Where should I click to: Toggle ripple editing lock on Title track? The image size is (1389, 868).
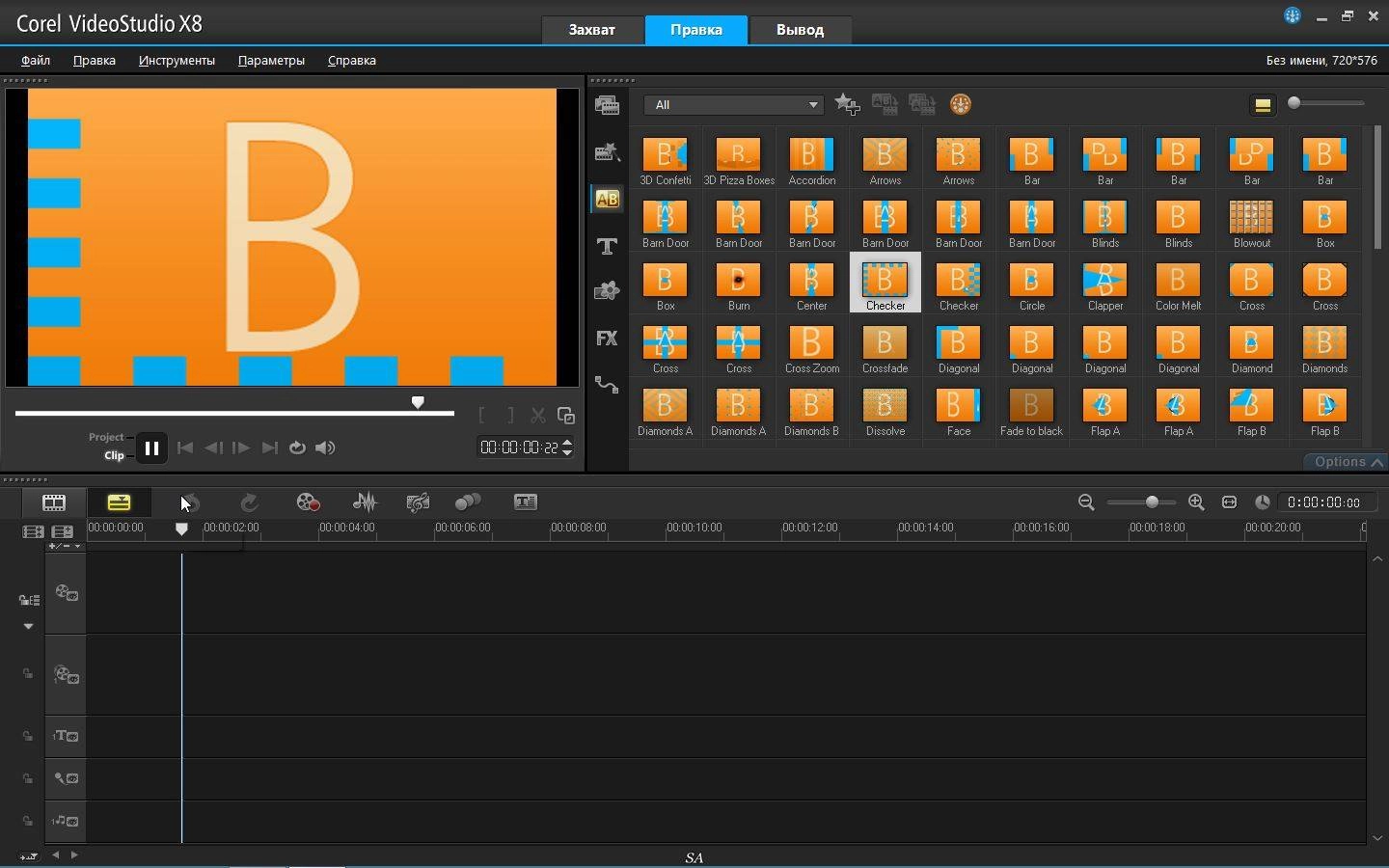click(28, 736)
